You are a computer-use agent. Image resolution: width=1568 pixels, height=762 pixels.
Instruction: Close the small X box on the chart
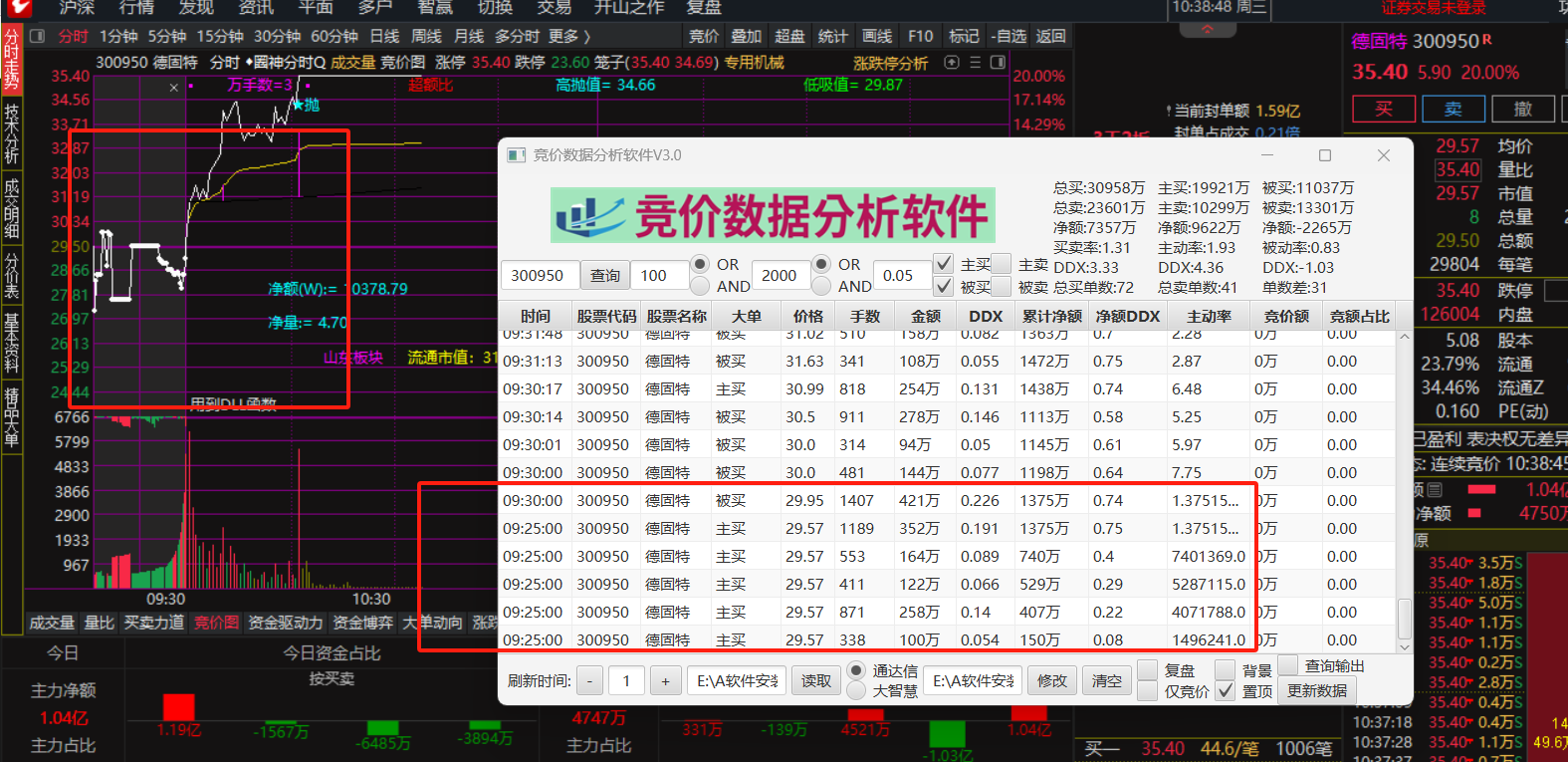(174, 88)
